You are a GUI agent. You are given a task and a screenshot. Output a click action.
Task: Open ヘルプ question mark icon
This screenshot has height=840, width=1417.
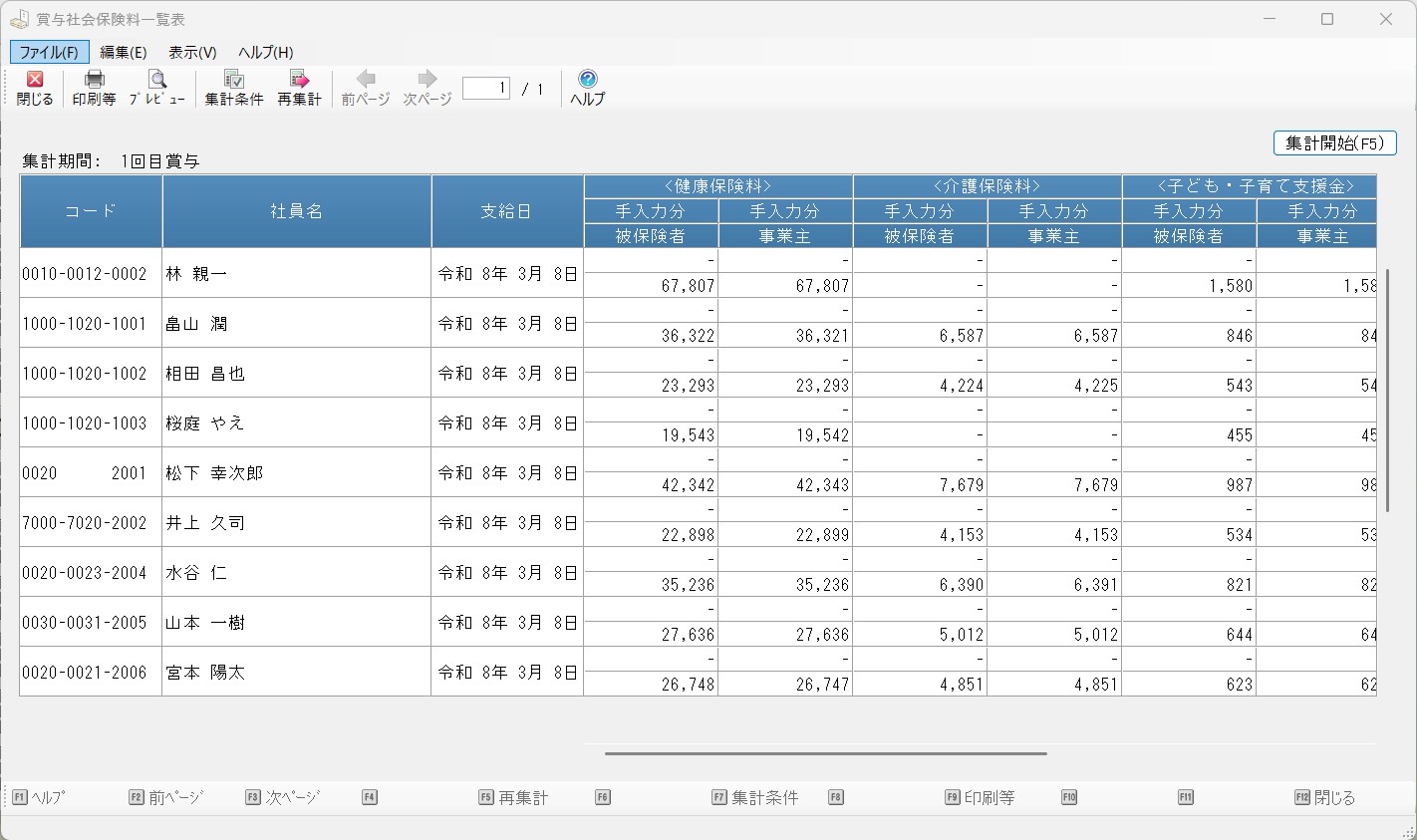point(587,80)
